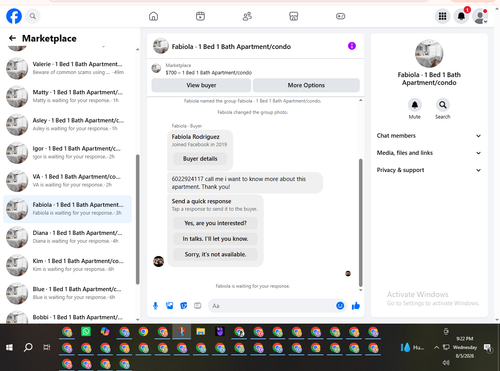Open the Friends tab icon
Image resolution: width=500 pixels, height=371 pixels.
[247, 16]
